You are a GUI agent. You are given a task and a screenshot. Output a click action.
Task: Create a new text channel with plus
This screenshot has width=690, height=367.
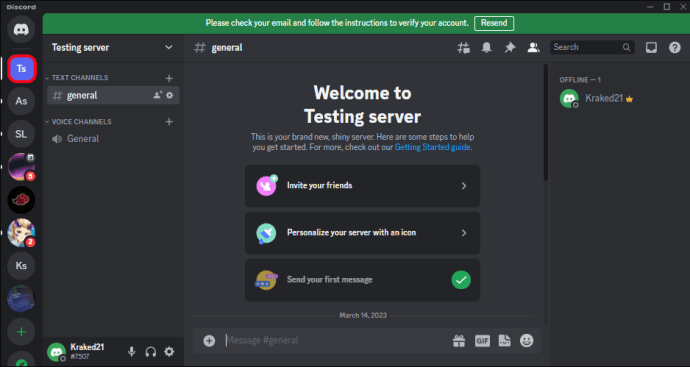[169, 78]
